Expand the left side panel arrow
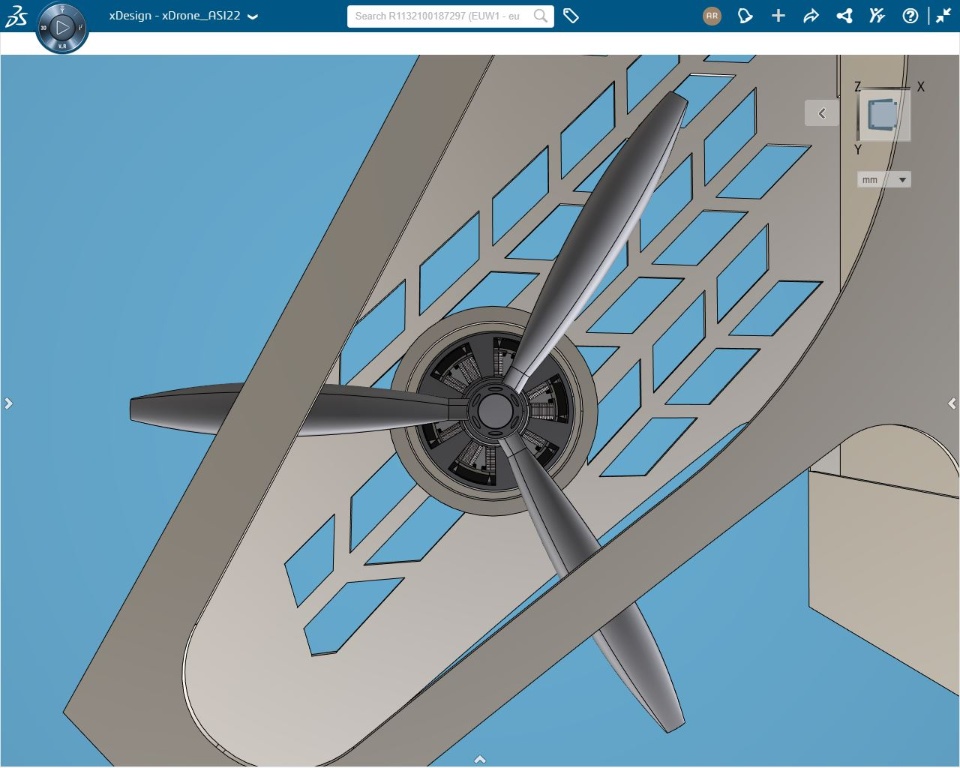The width and height of the screenshot is (960, 768). [8, 403]
